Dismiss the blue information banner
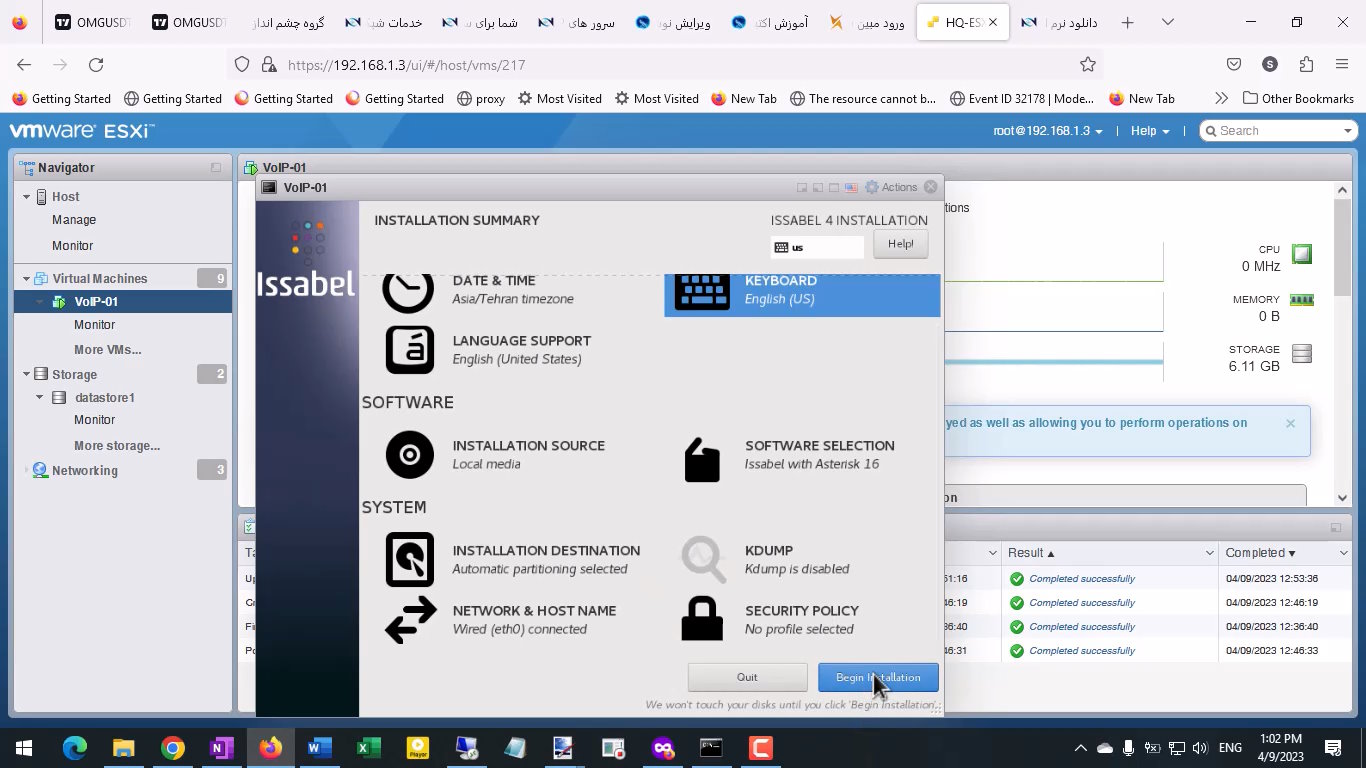This screenshot has width=1366, height=768. [1290, 423]
